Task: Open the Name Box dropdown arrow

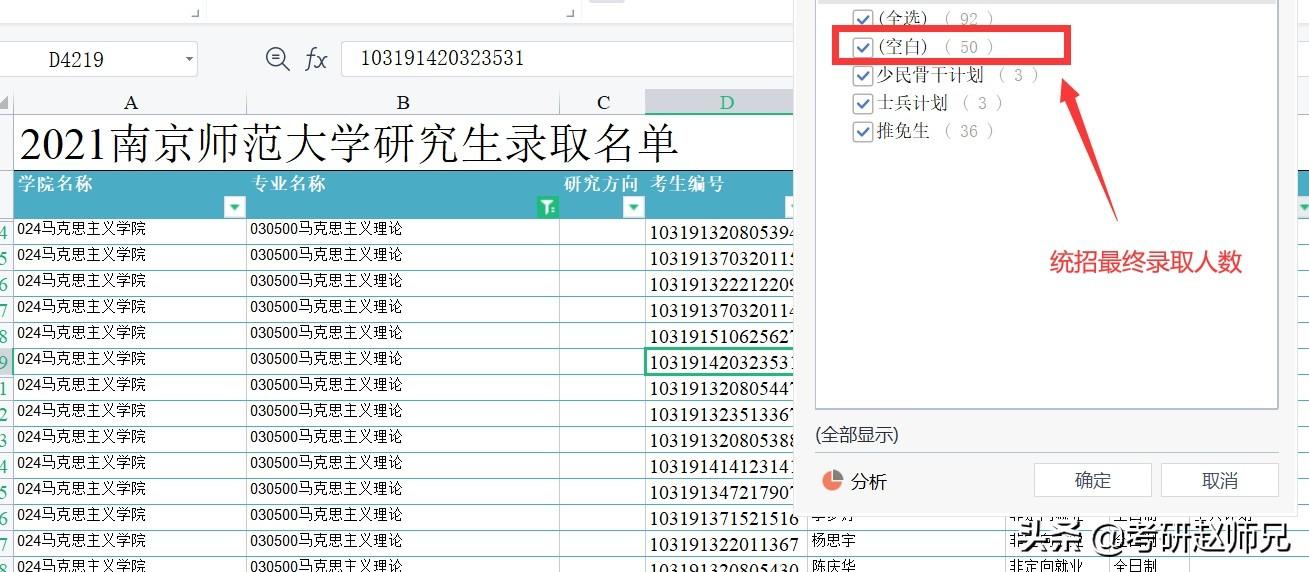Action: (188, 59)
